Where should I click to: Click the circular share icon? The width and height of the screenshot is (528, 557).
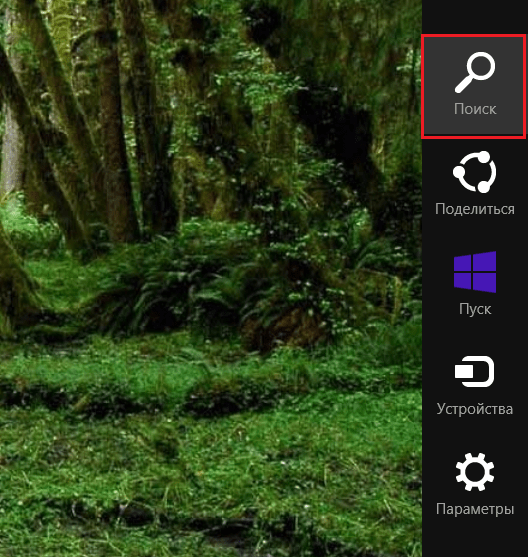coord(475,172)
